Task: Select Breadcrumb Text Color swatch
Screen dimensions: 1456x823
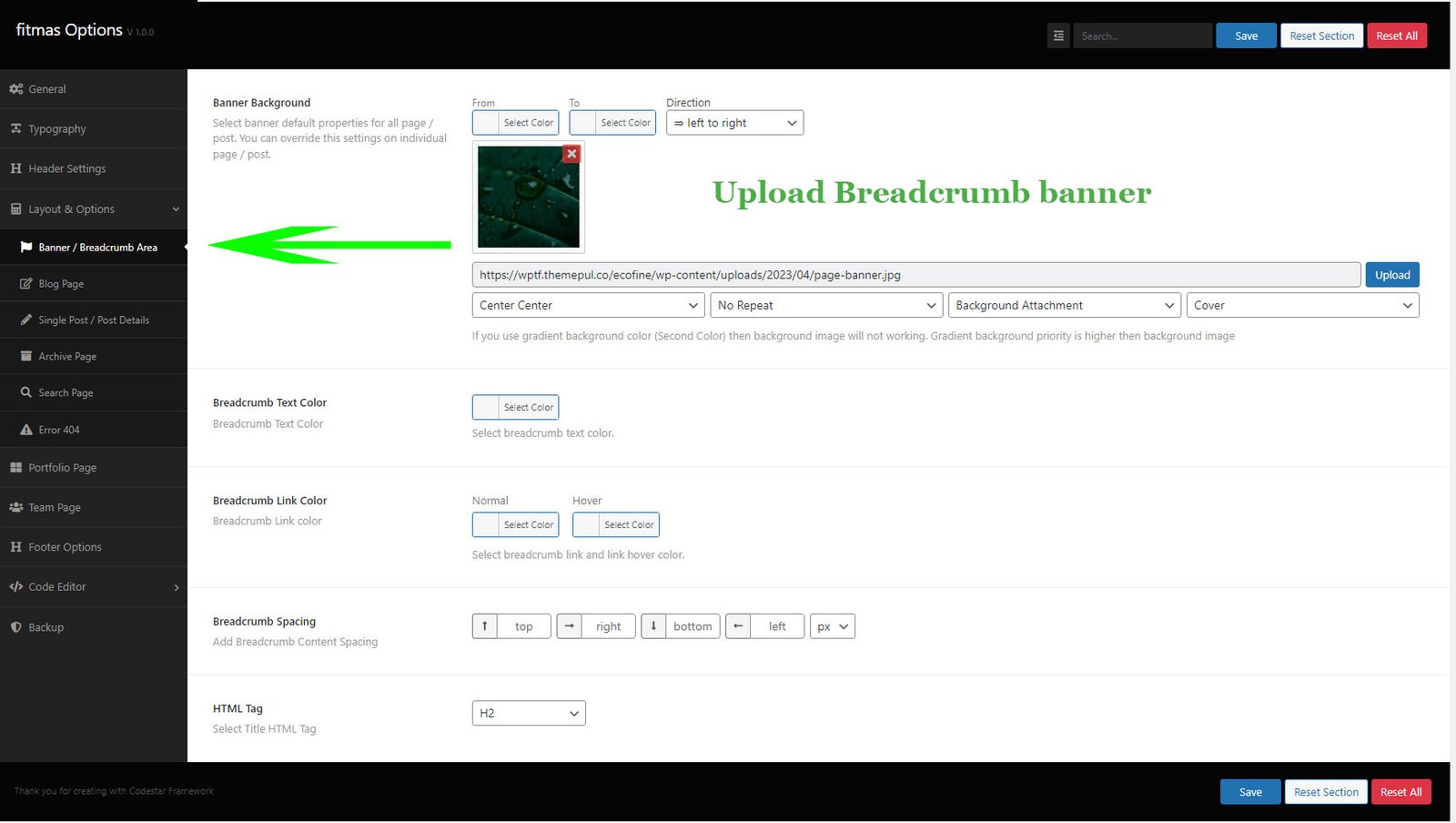Action: [x=515, y=407]
